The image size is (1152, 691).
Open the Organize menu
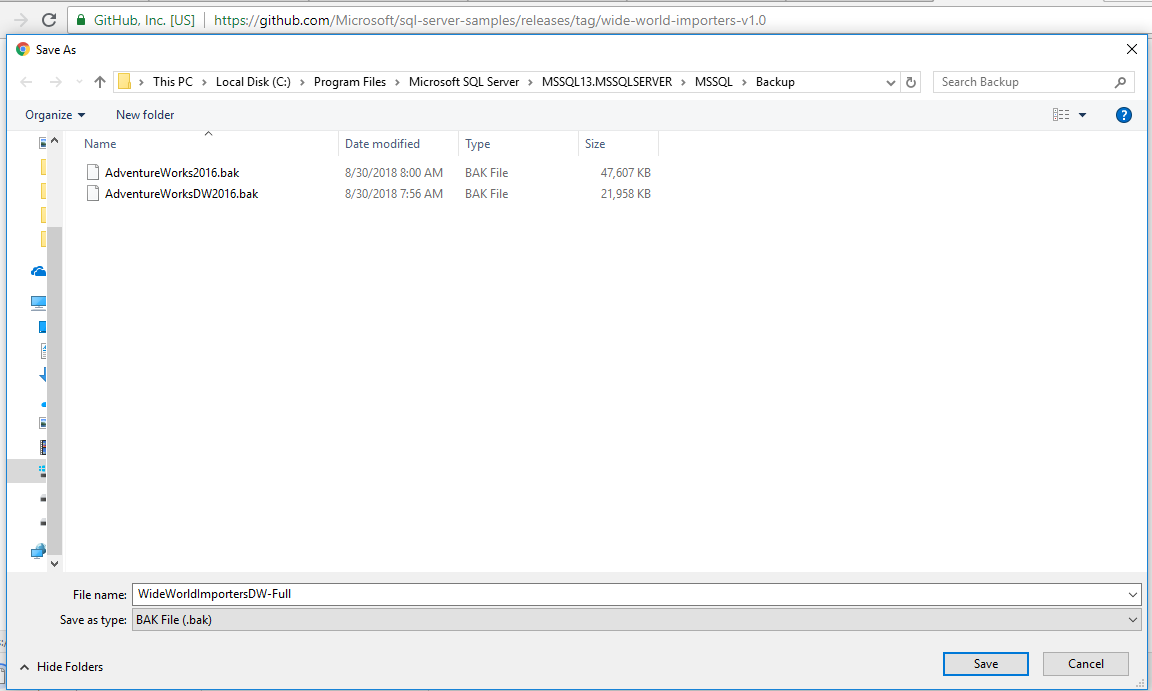55,115
